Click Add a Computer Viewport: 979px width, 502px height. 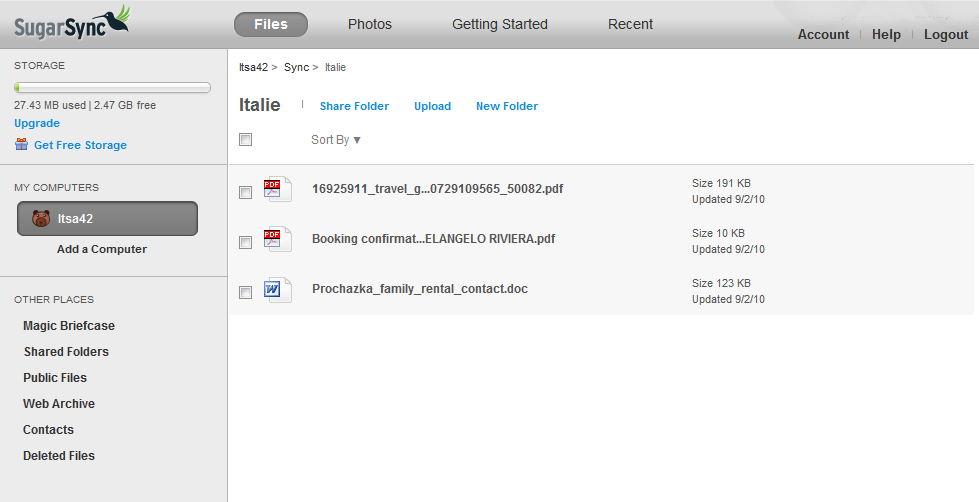click(102, 249)
